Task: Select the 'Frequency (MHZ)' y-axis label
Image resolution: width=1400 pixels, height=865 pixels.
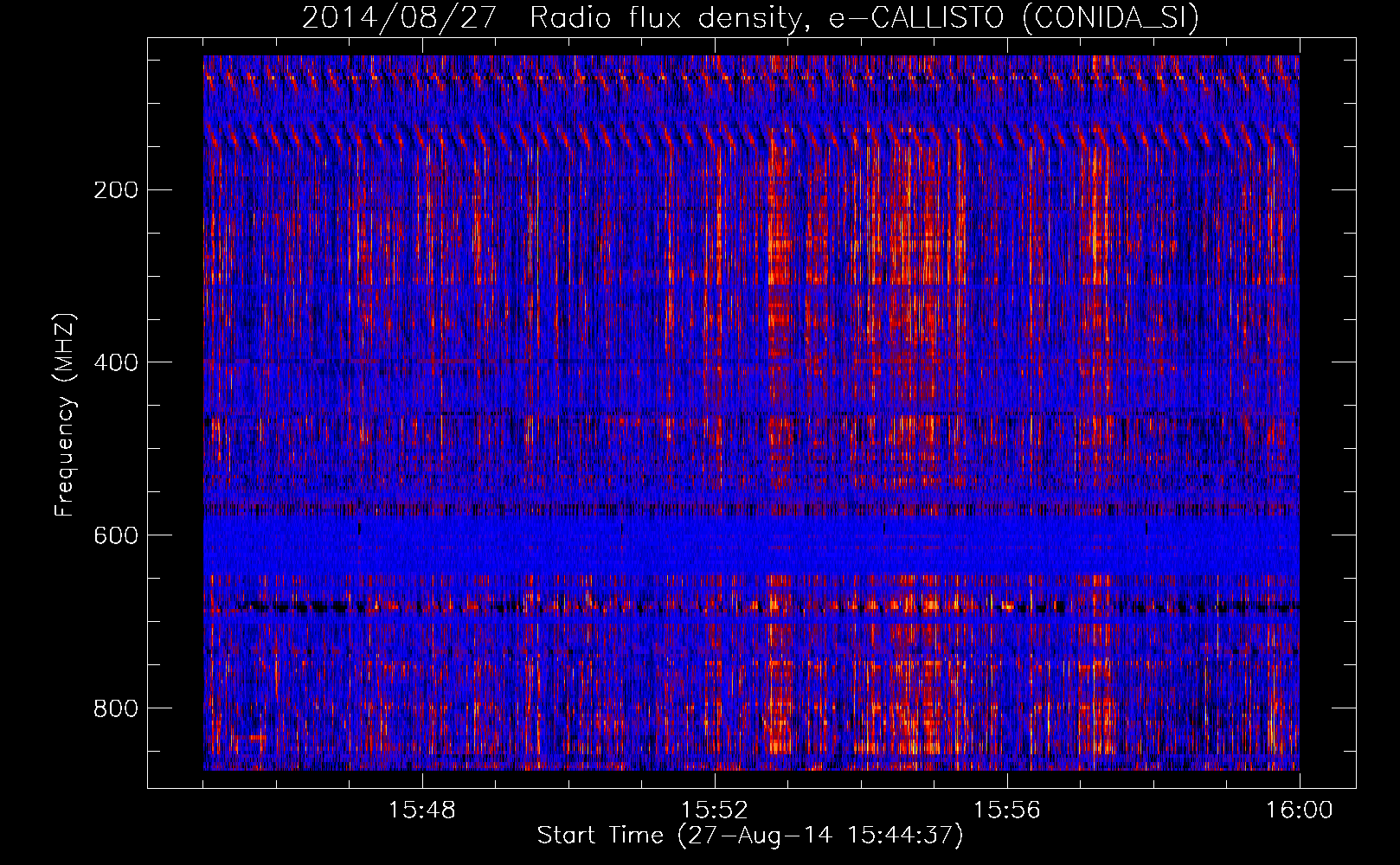Action: [65, 415]
